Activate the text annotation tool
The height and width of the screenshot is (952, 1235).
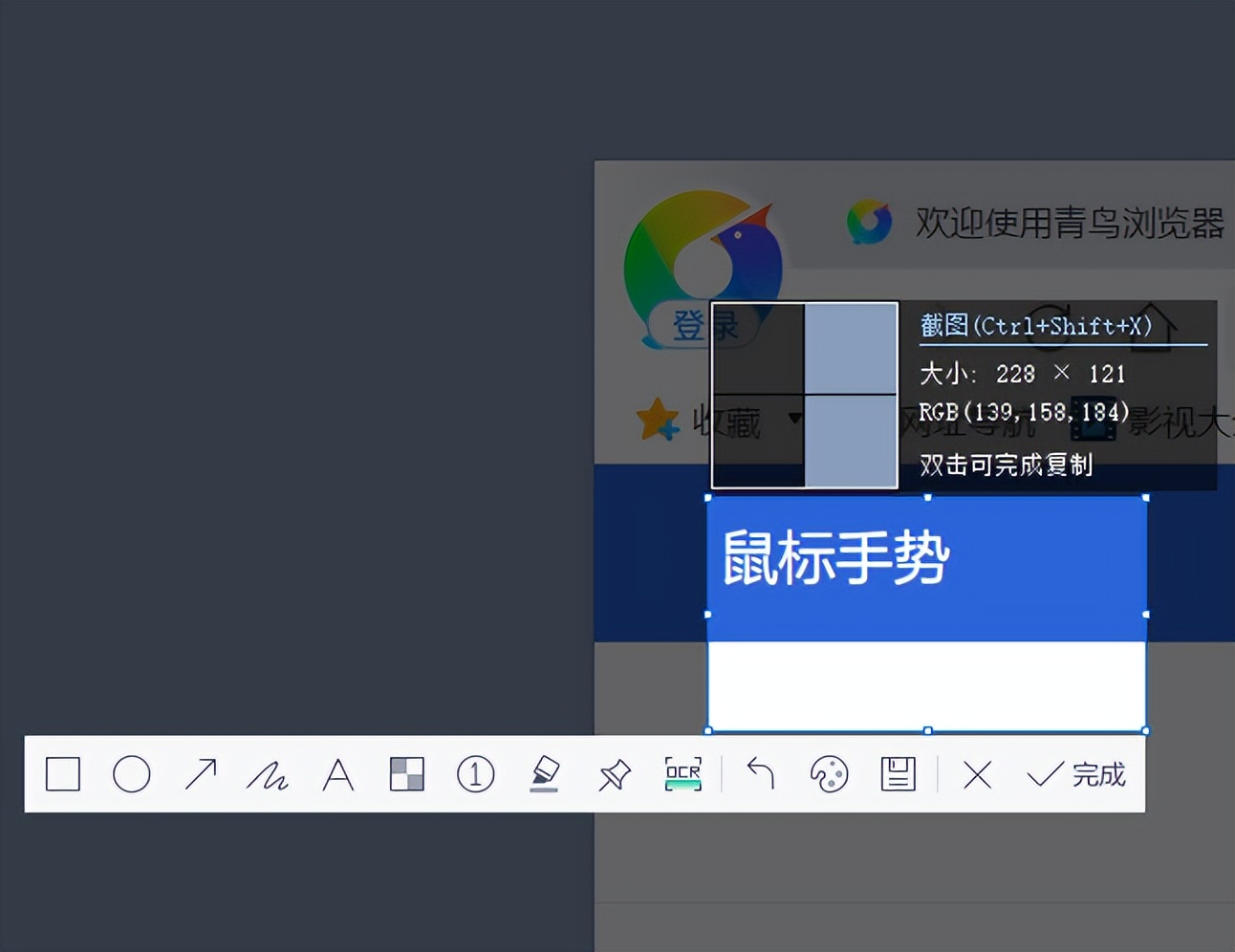(338, 774)
